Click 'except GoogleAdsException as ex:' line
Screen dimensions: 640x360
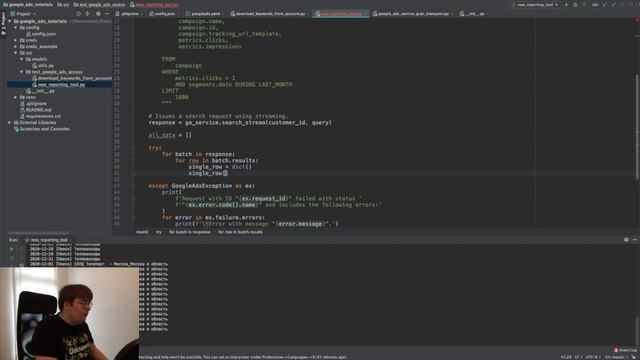pyautogui.click(x=202, y=186)
